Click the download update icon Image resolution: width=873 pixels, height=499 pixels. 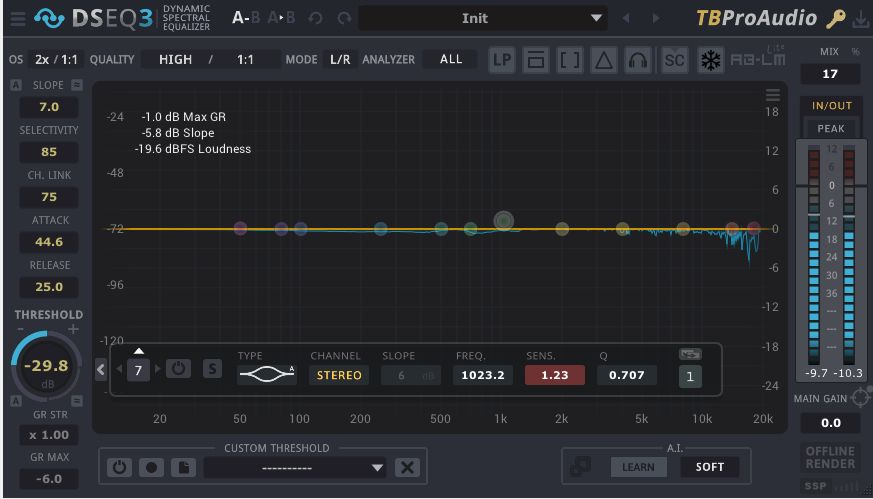pos(860,19)
